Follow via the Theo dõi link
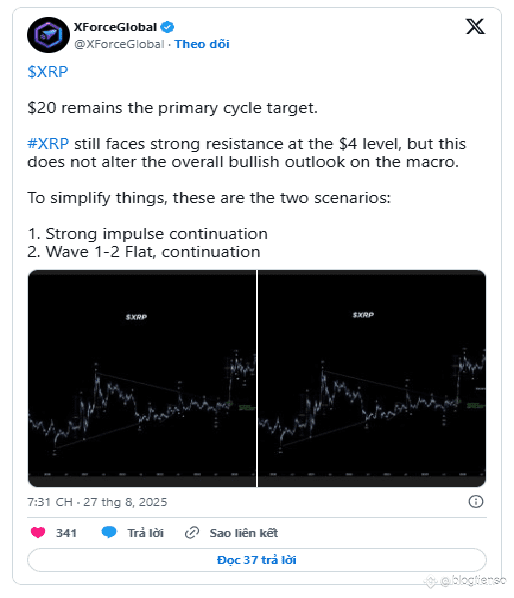Screen dimensions: 514x598 202,44
